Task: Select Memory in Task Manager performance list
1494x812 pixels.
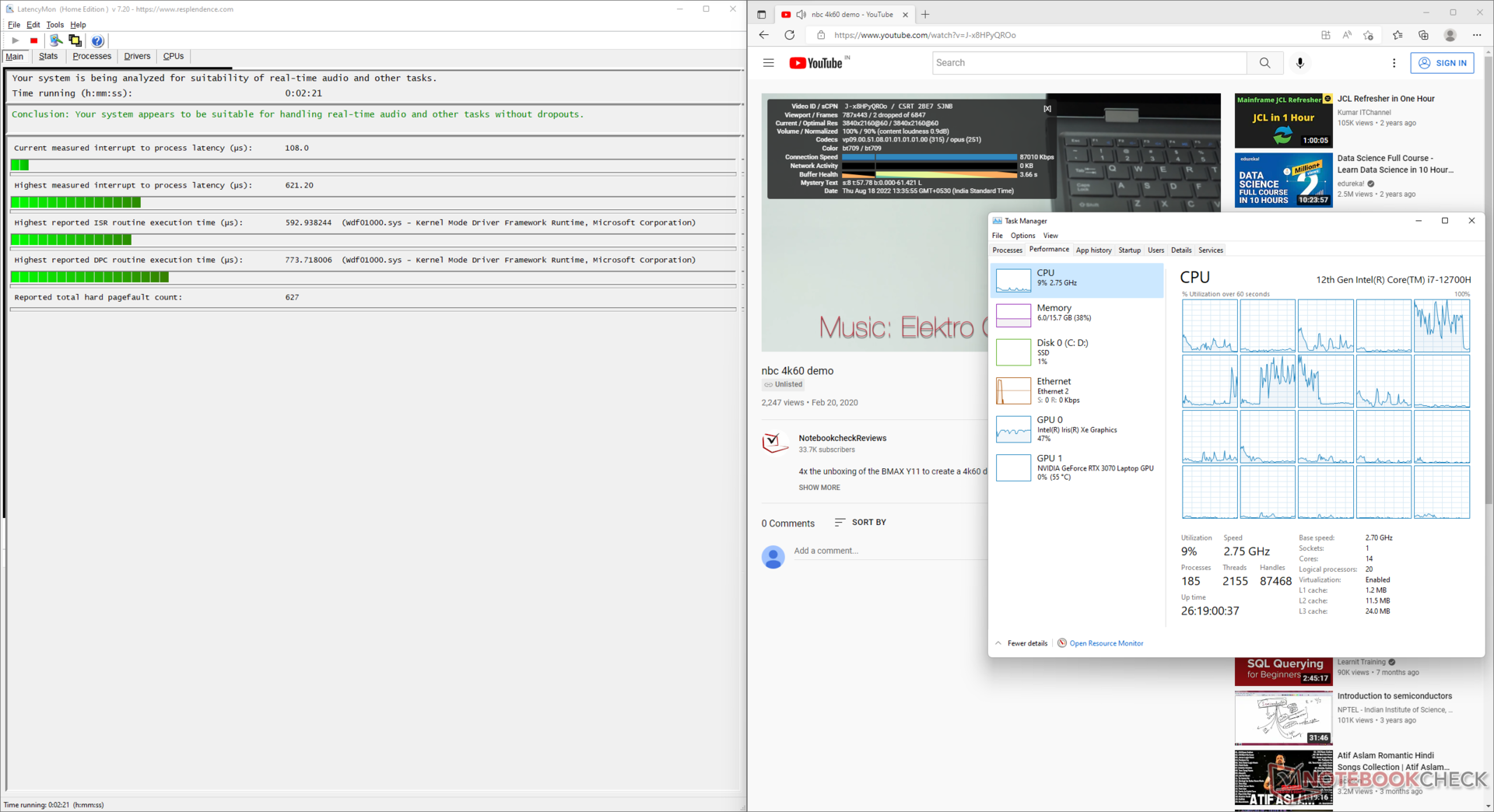Action: (1077, 315)
